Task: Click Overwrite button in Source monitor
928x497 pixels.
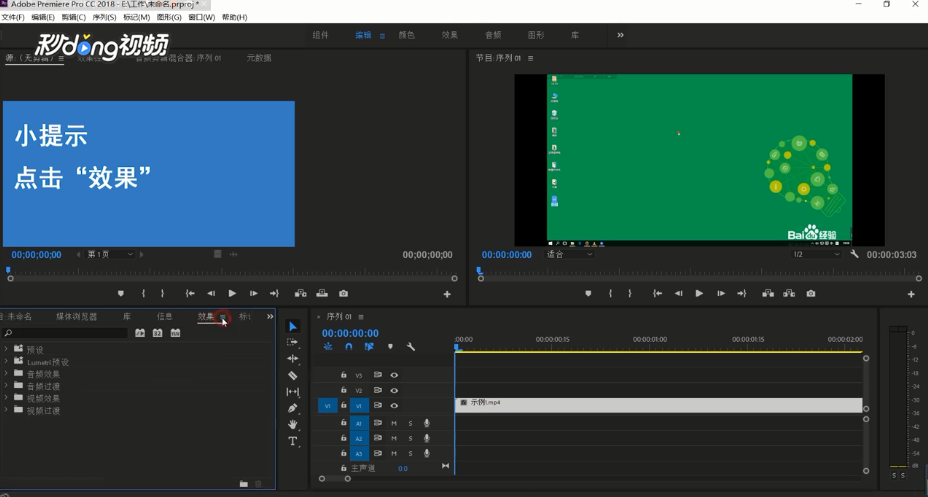Action: 322,293
